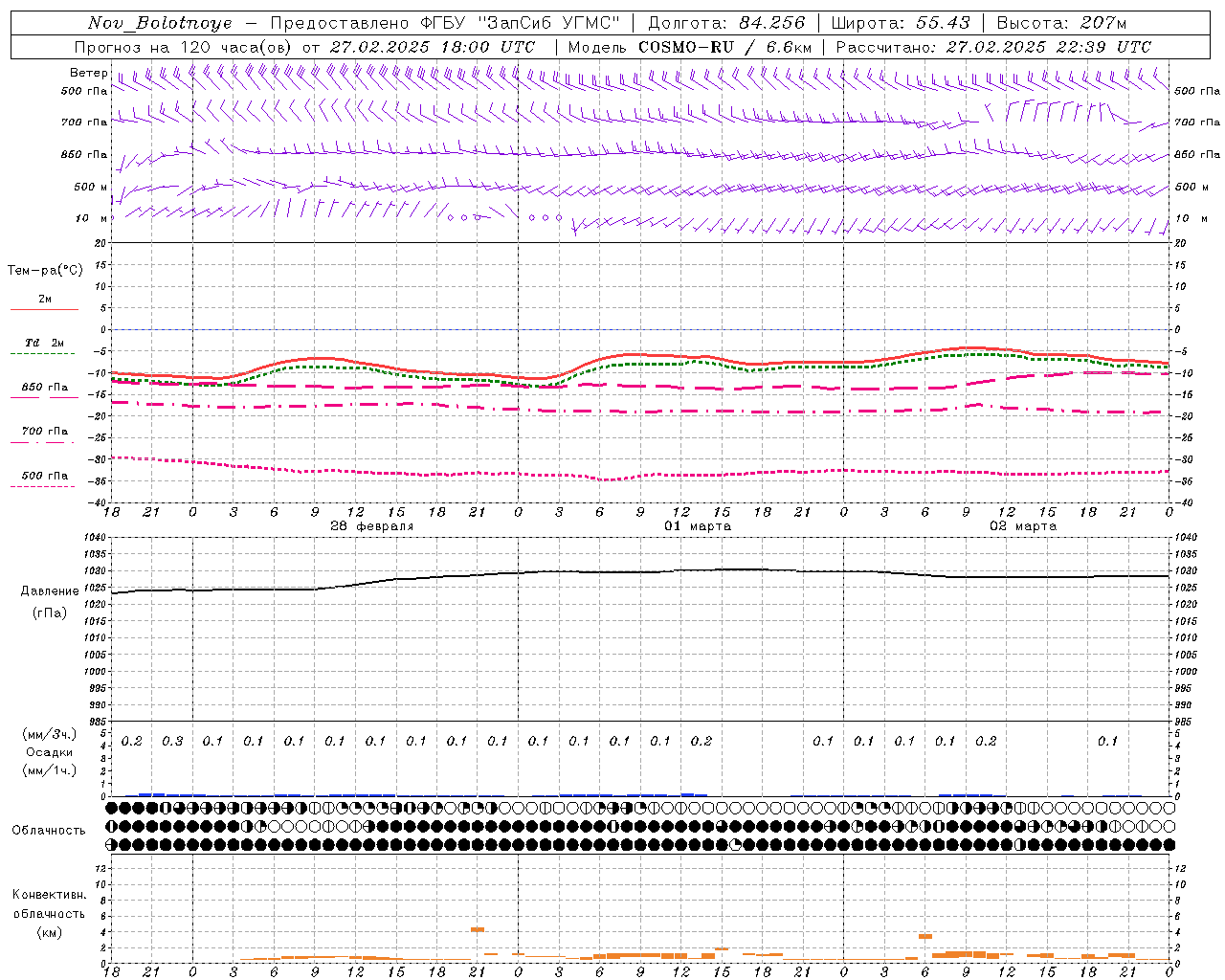Click the date label "01 марта"

[698, 526]
